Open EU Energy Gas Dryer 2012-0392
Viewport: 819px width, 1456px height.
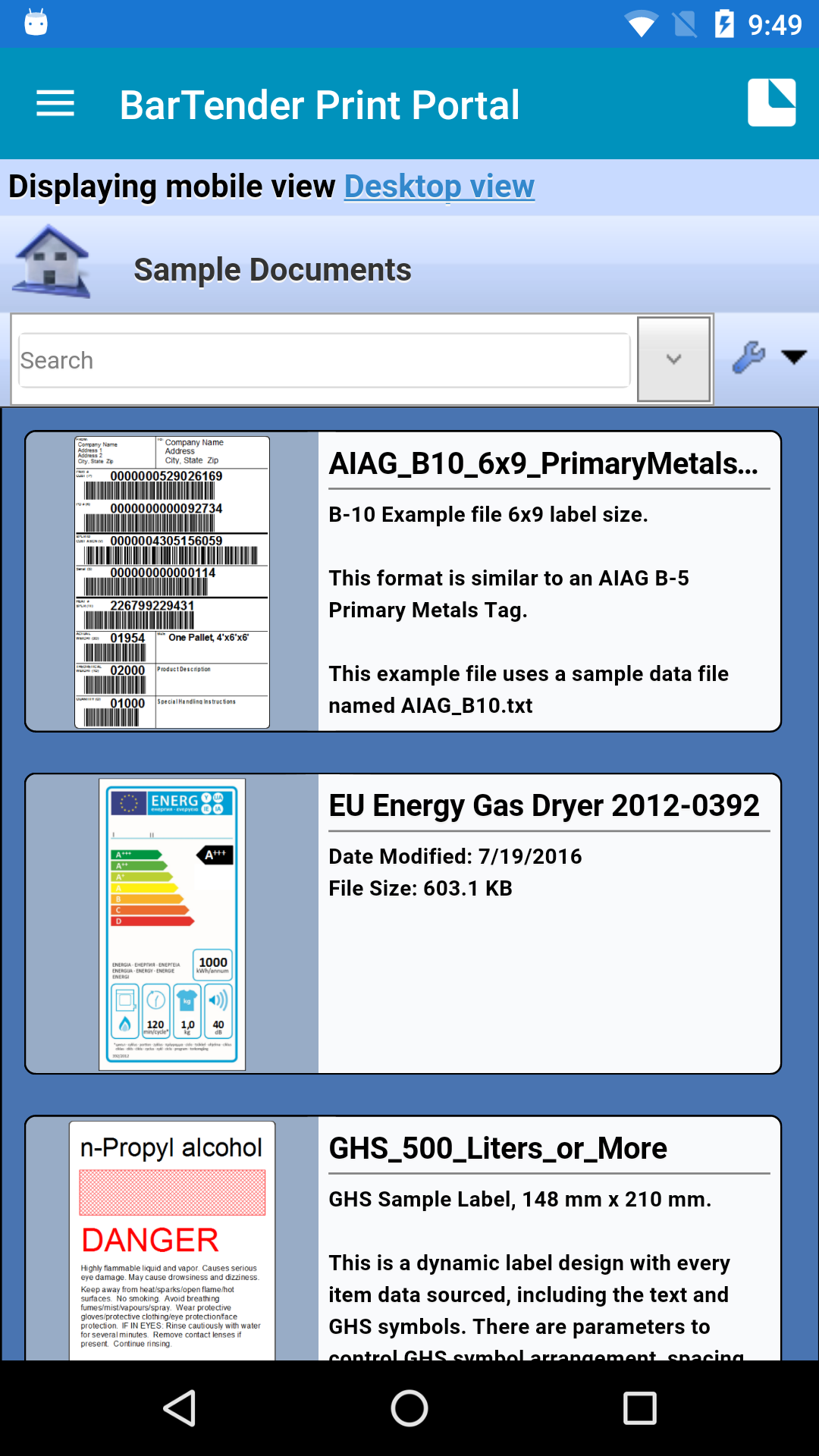(544, 805)
